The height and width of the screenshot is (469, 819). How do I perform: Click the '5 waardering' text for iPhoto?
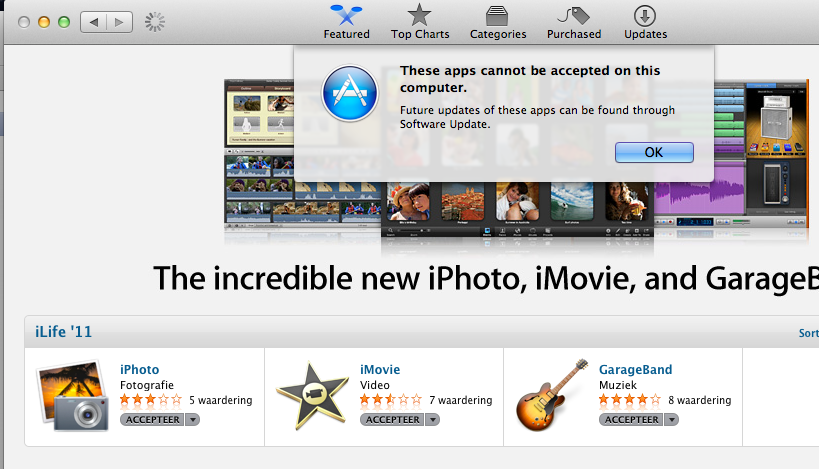(x=220, y=400)
